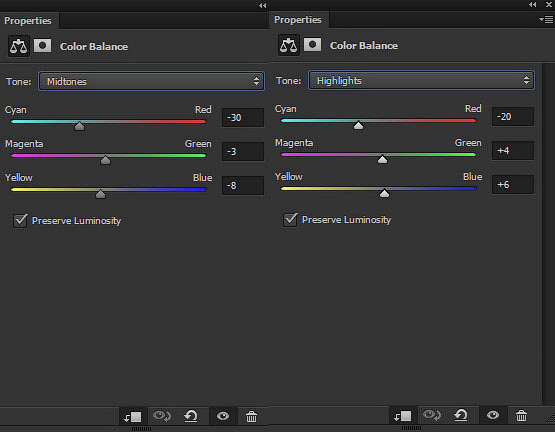Image resolution: width=555 pixels, height=432 pixels.
Task: Click Magenta-Green value field showing -3
Action: [x=243, y=152]
